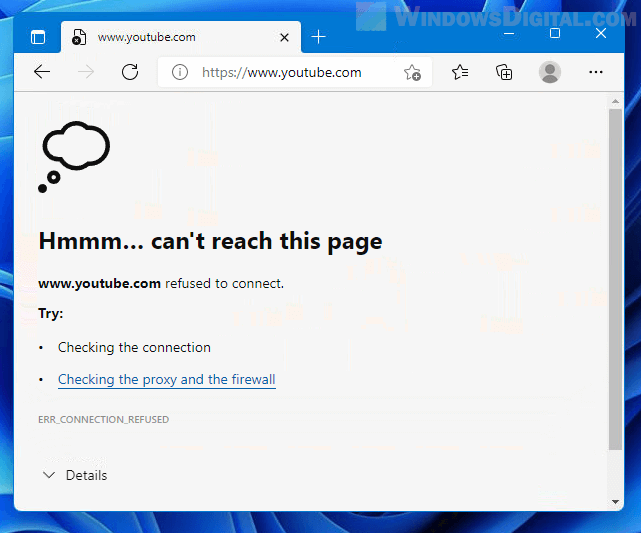The image size is (641, 533).
Task: Close the Edge browser window
Action: tap(601, 33)
